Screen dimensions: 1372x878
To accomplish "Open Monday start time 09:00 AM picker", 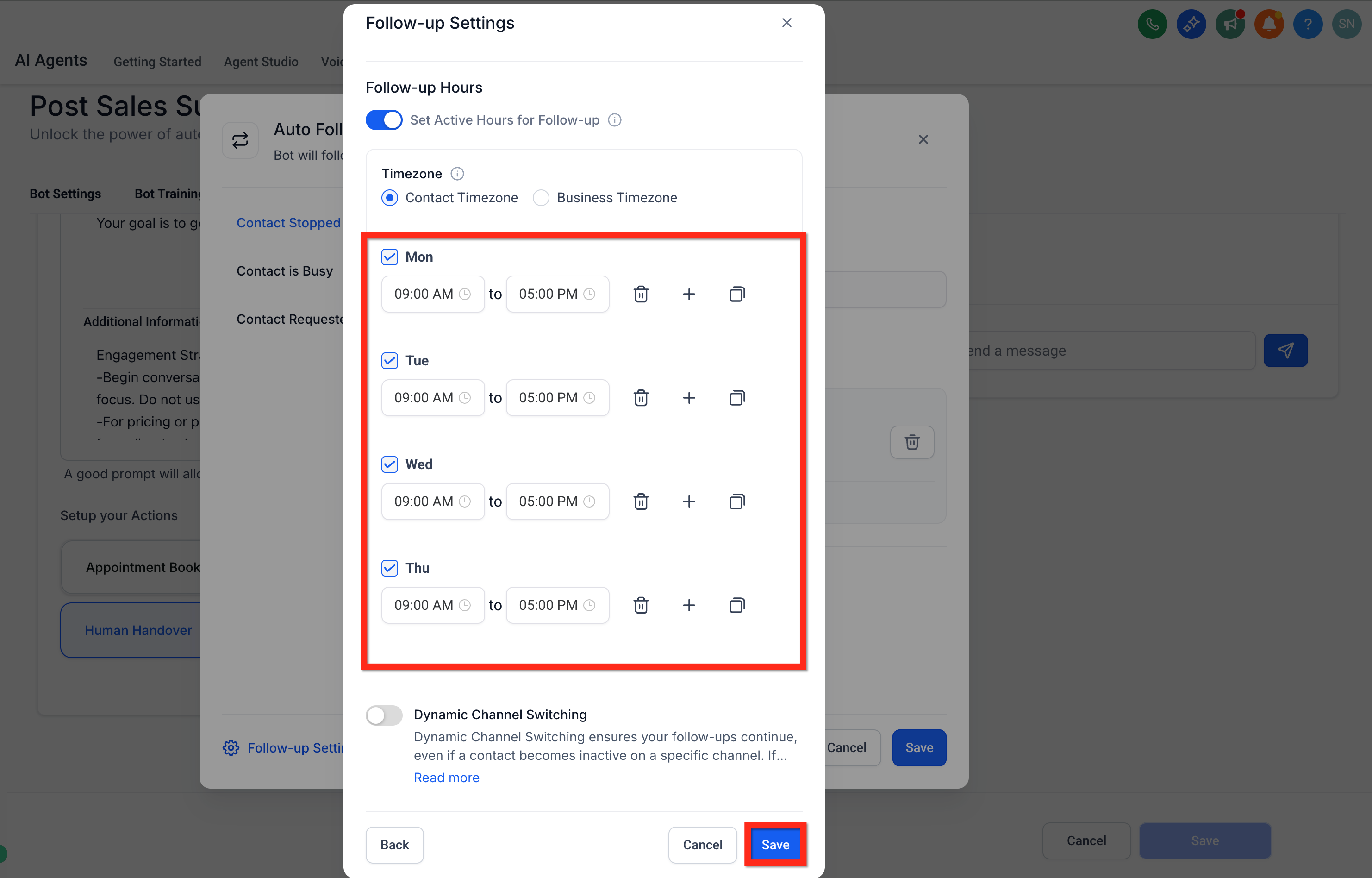I will [x=433, y=294].
